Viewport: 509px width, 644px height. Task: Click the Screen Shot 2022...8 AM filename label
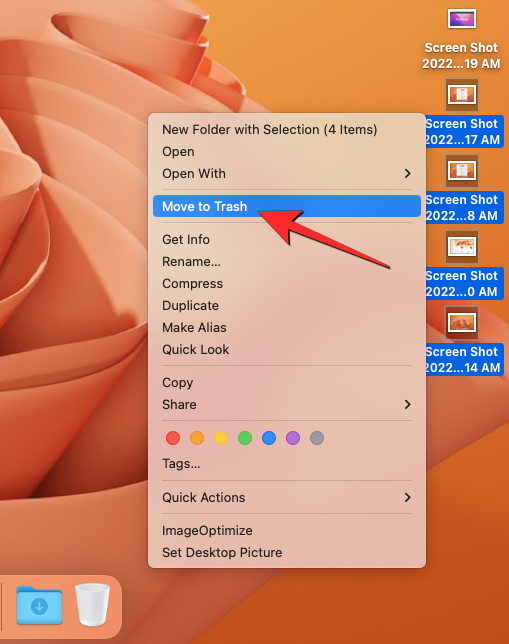tap(464, 207)
